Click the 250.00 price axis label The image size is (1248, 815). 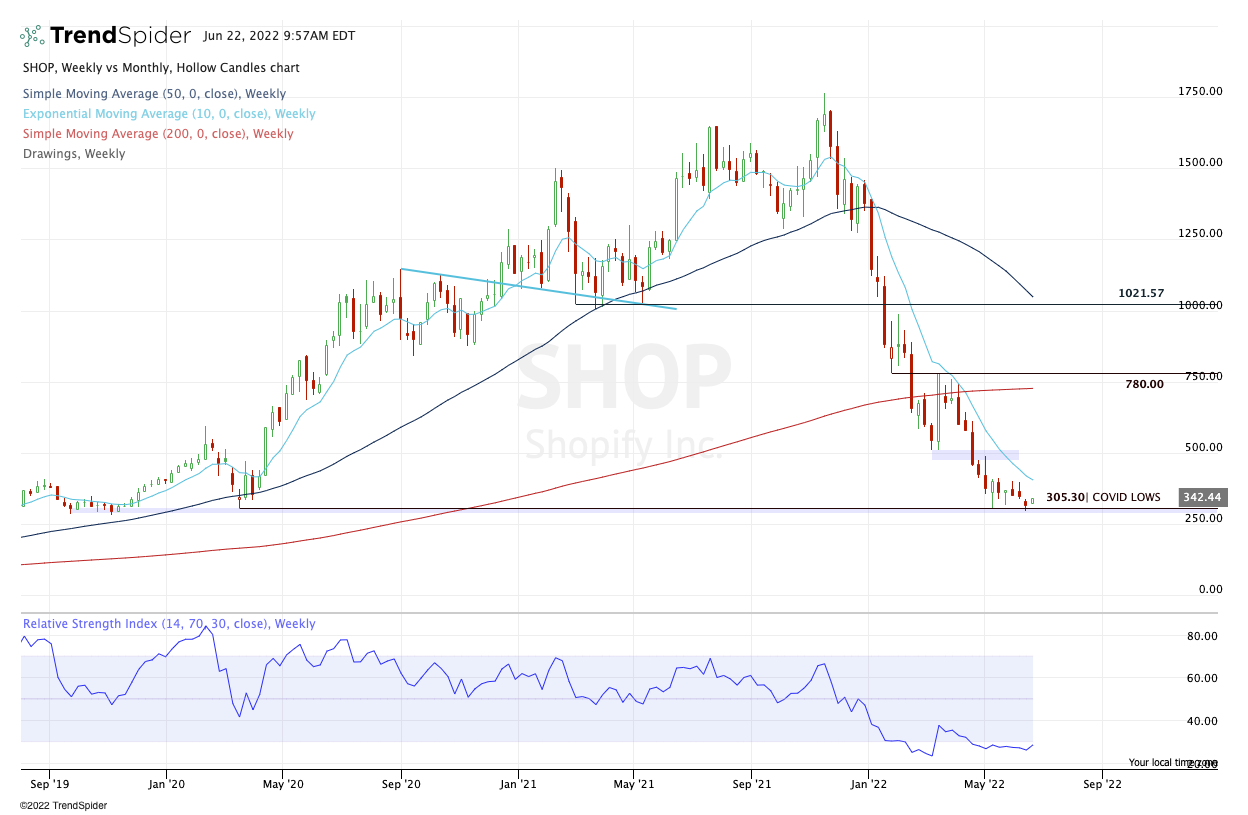click(1203, 518)
